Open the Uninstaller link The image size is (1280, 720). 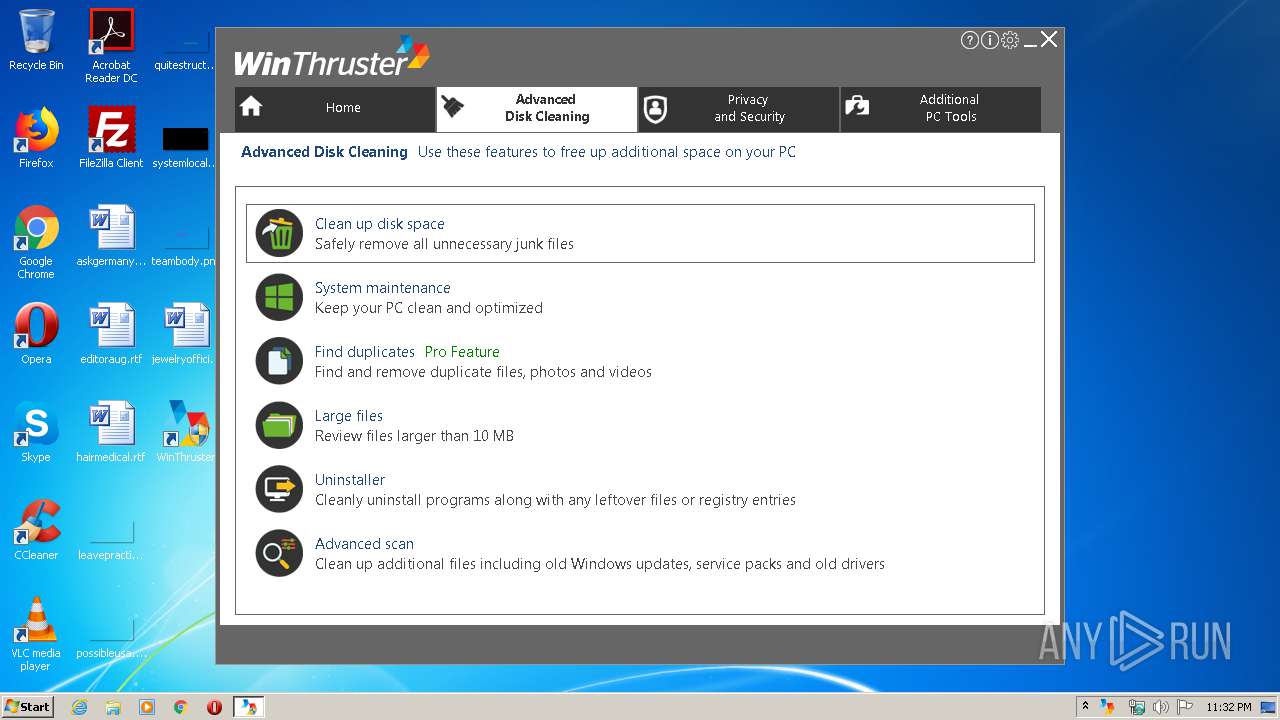(x=350, y=480)
